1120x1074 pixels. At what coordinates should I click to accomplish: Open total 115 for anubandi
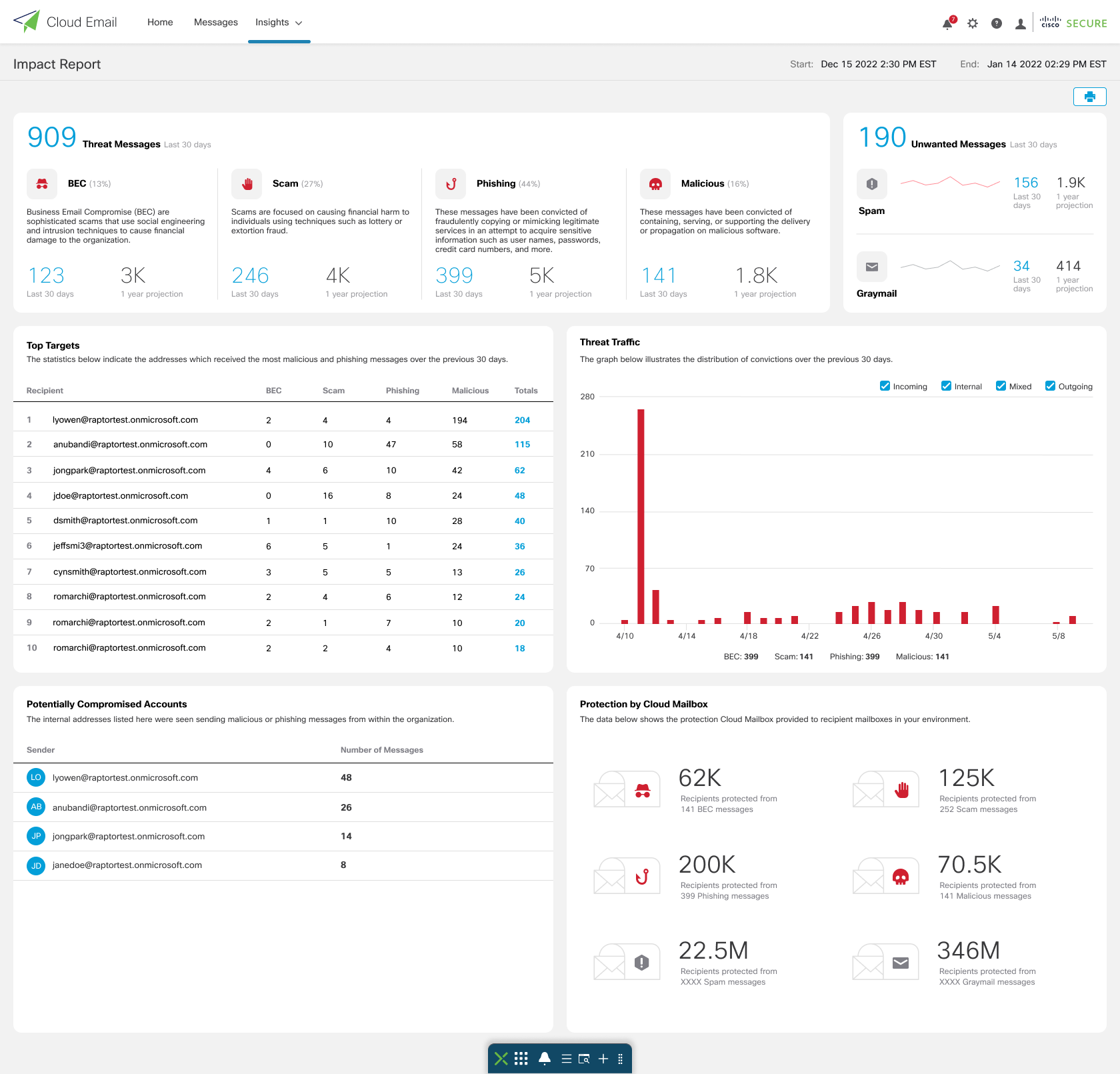522,445
